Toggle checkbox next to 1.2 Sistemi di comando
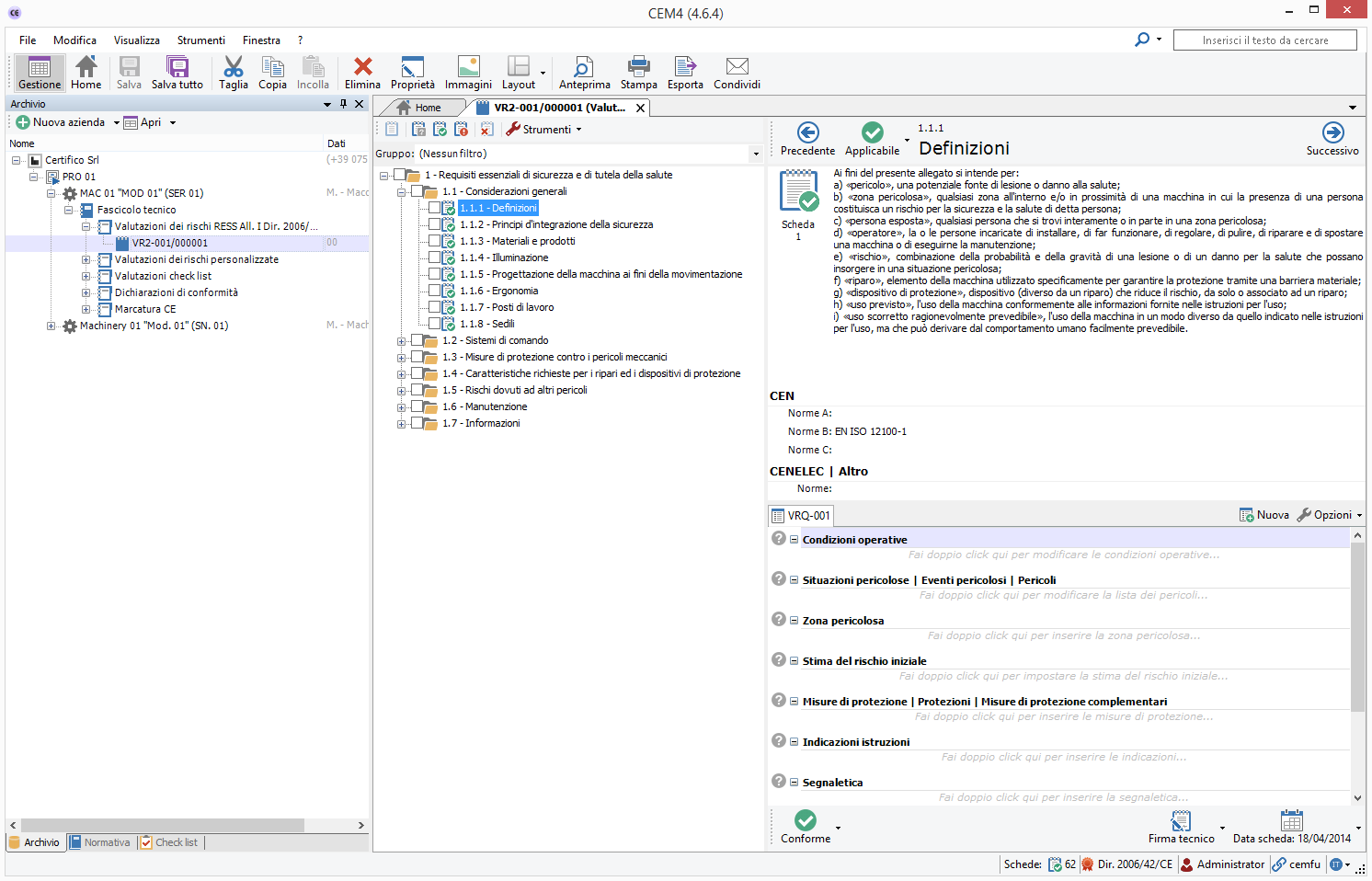The width and height of the screenshot is (1372, 881). (417, 340)
